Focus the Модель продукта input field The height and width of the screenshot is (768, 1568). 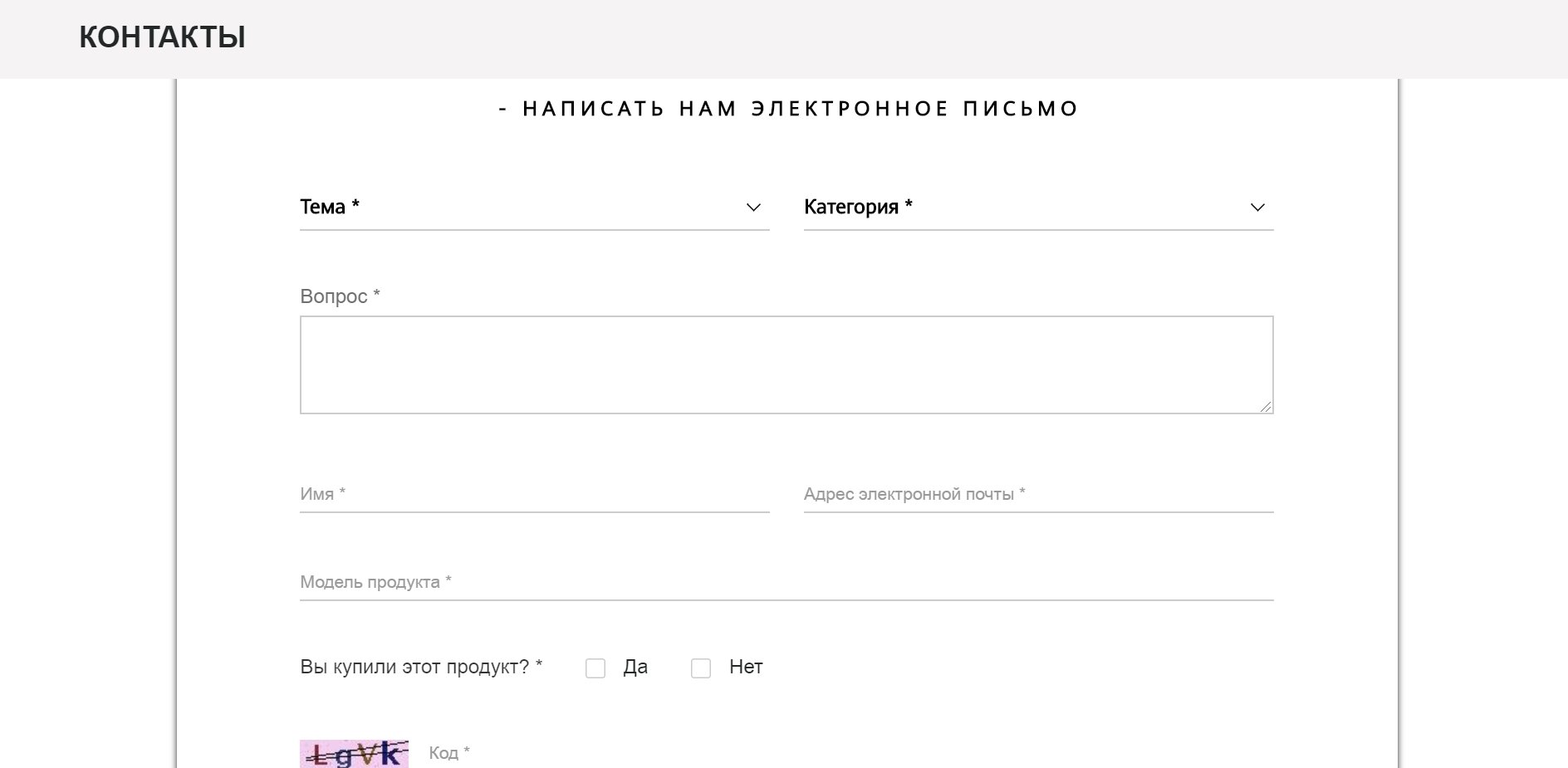tap(786, 582)
